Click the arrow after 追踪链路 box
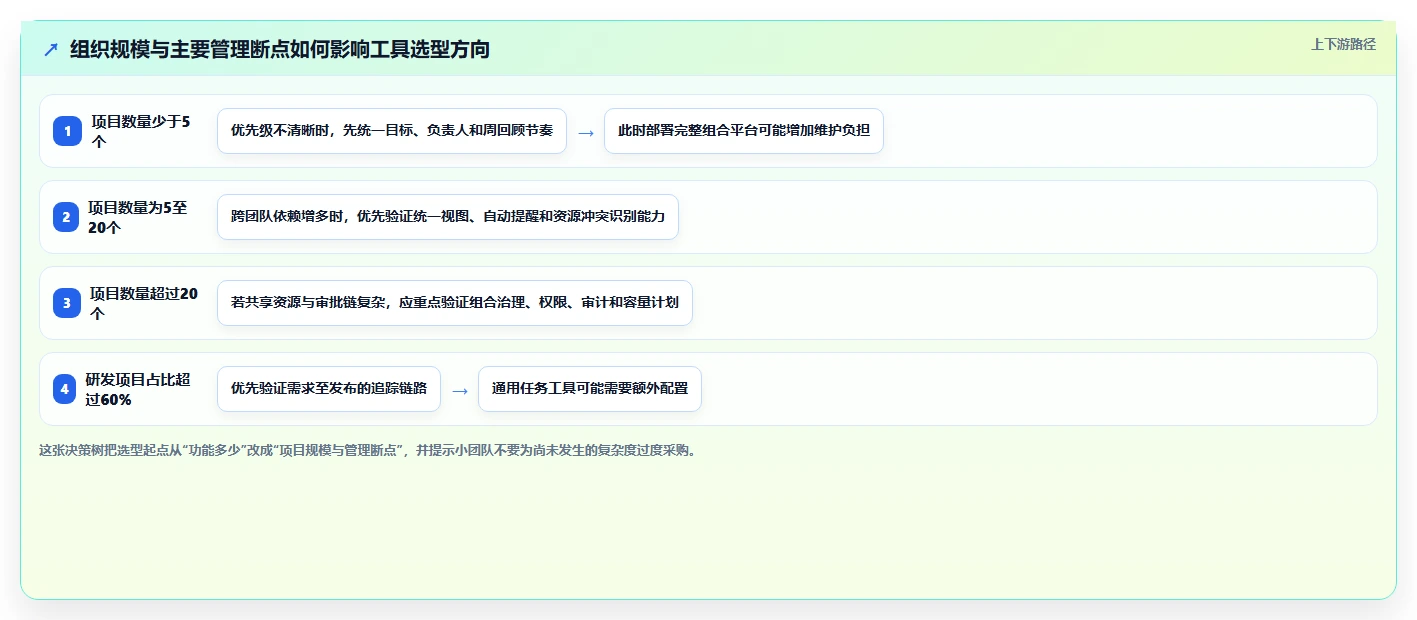Image resolution: width=1417 pixels, height=620 pixels. pyautogui.click(x=460, y=390)
